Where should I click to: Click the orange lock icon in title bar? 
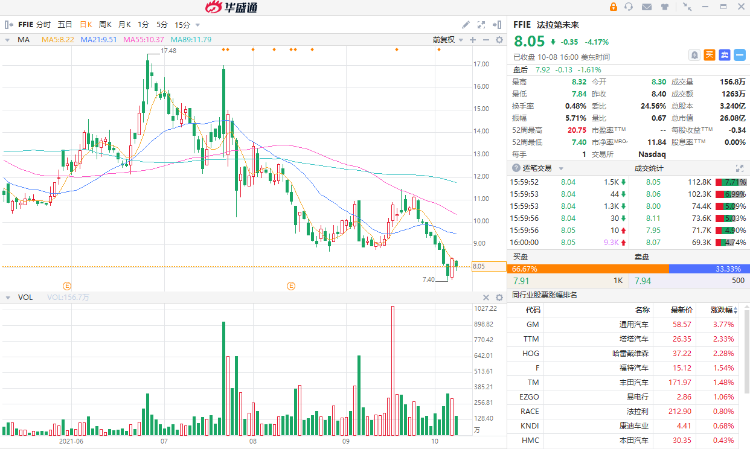click(x=613, y=7)
